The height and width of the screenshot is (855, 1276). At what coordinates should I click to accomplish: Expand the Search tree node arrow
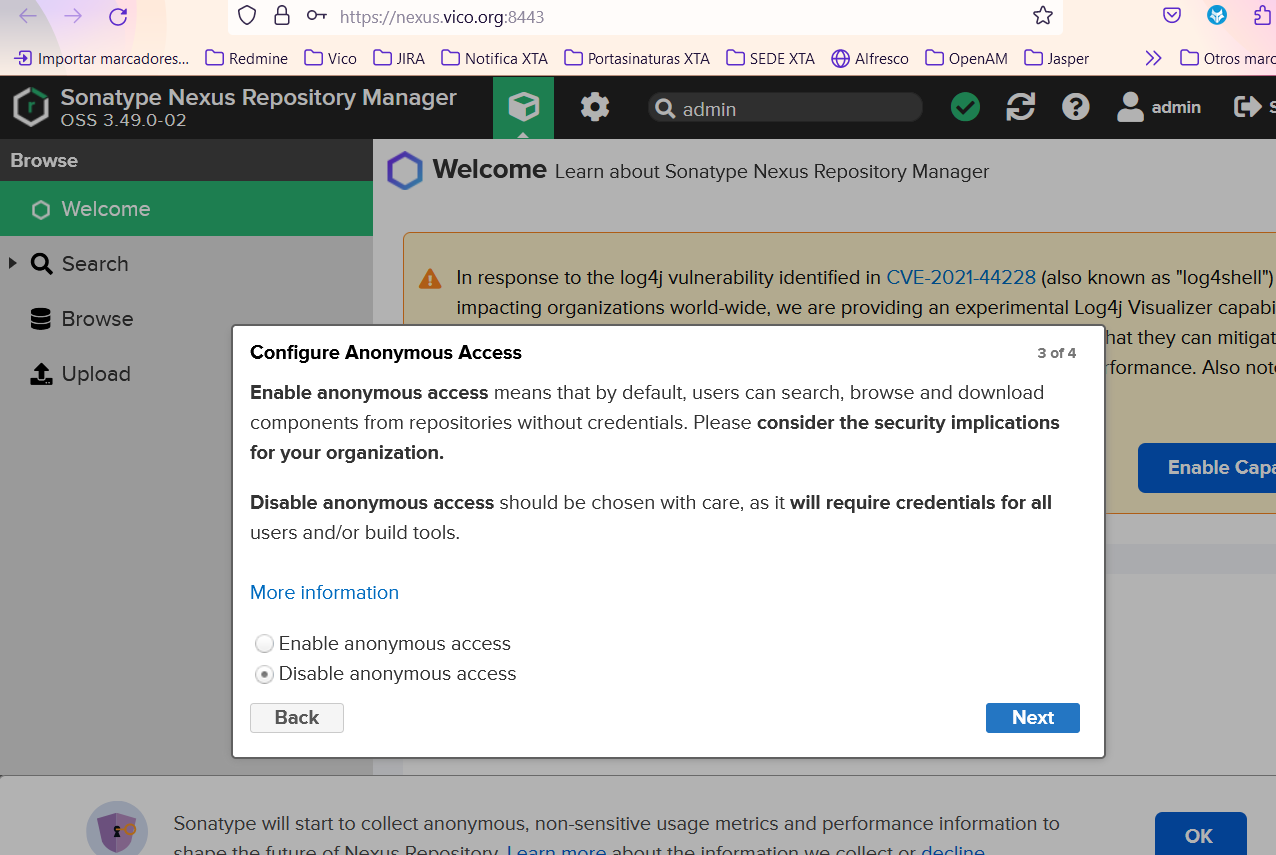13,263
